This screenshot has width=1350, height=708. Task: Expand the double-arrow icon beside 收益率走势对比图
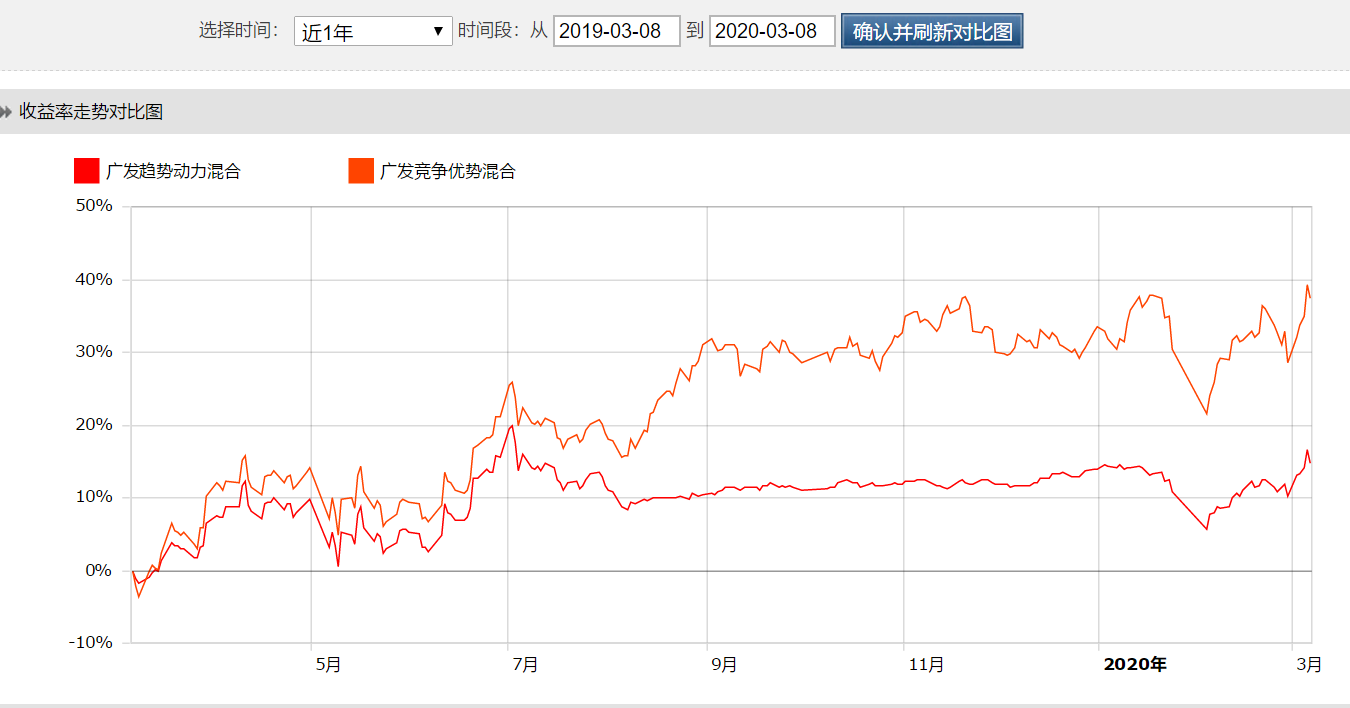(7, 112)
